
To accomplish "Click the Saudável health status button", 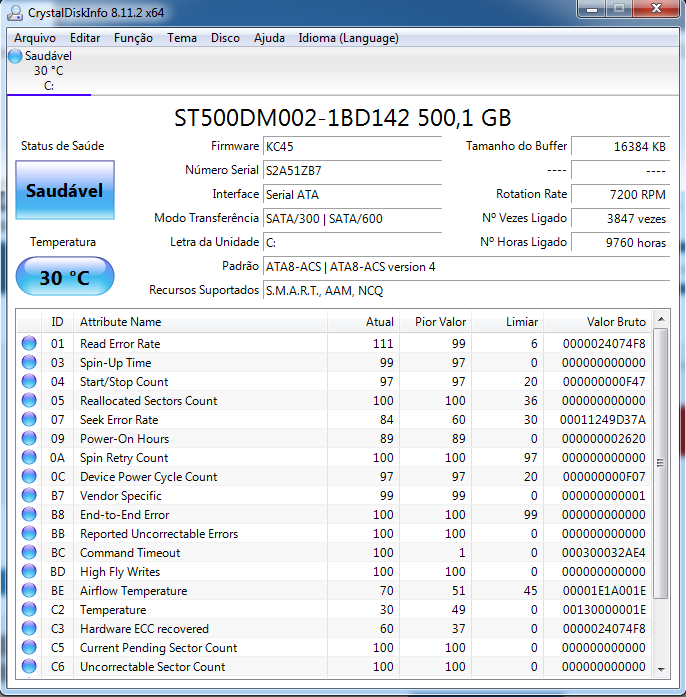I will click(65, 190).
